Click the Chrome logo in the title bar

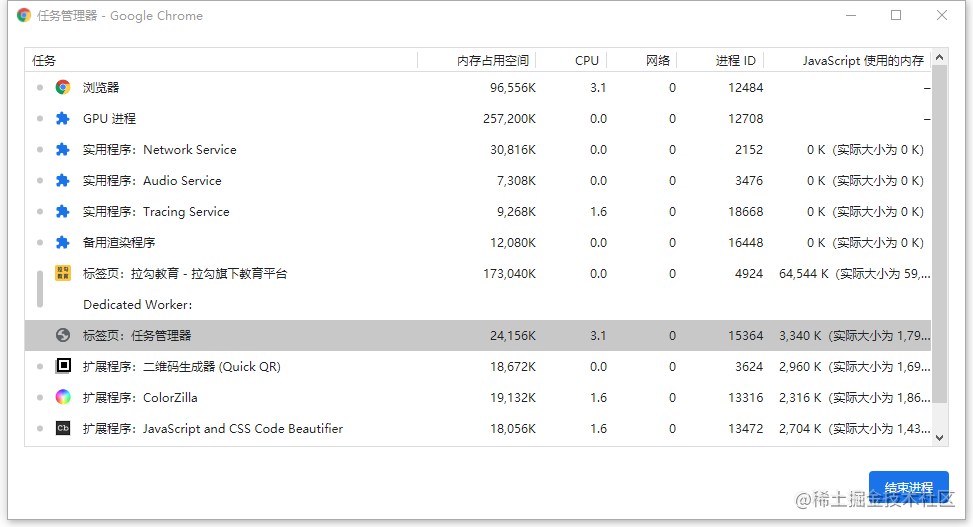tap(24, 16)
